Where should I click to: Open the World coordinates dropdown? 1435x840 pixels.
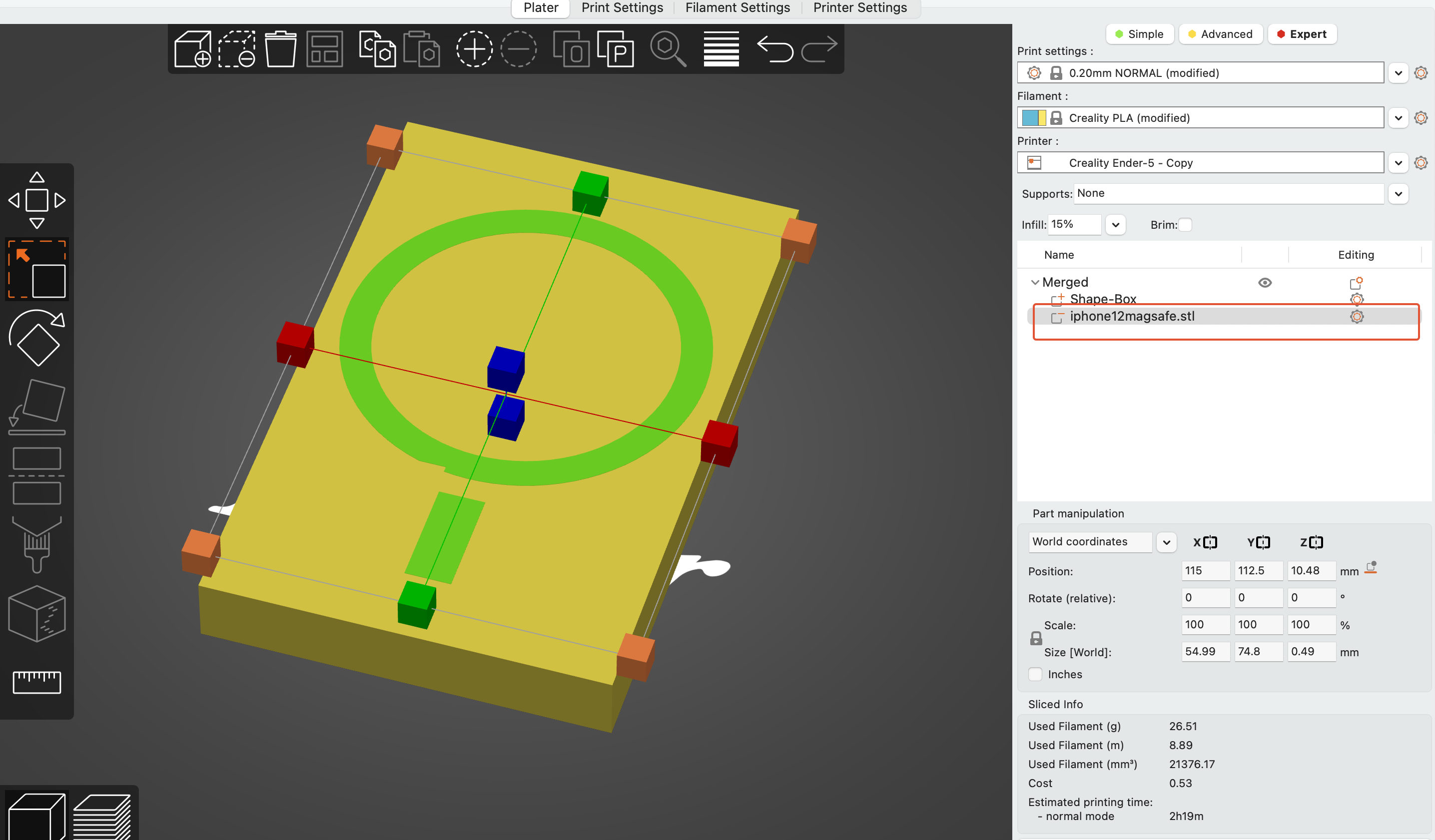[1166, 542]
